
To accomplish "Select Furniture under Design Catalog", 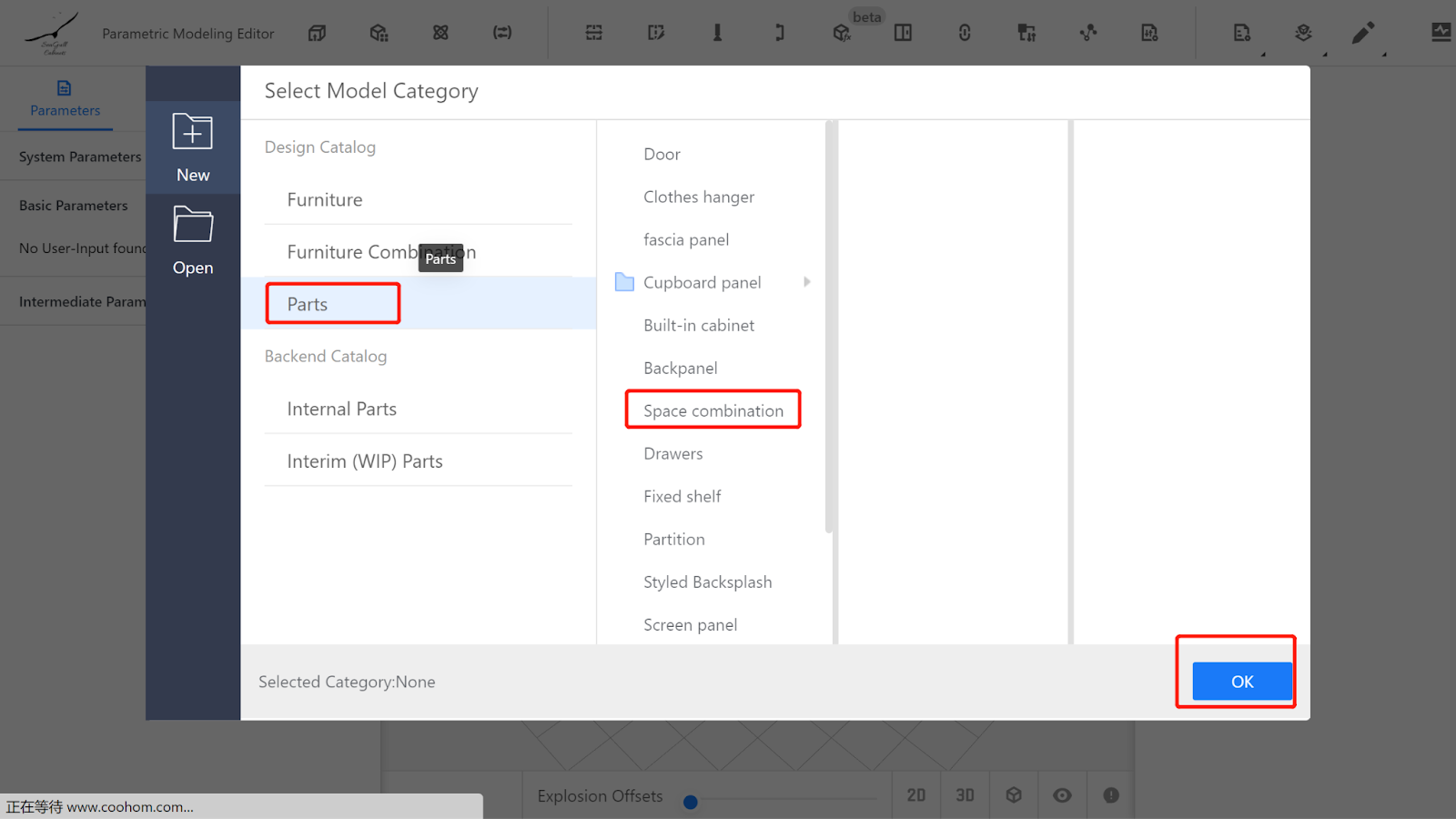I will pos(325,200).
